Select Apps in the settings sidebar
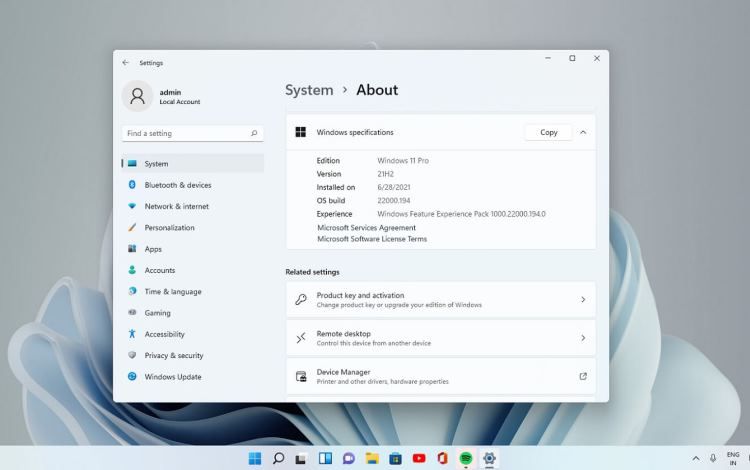The width and height of the screenshot is (750, 470). [x=153, y=249]
